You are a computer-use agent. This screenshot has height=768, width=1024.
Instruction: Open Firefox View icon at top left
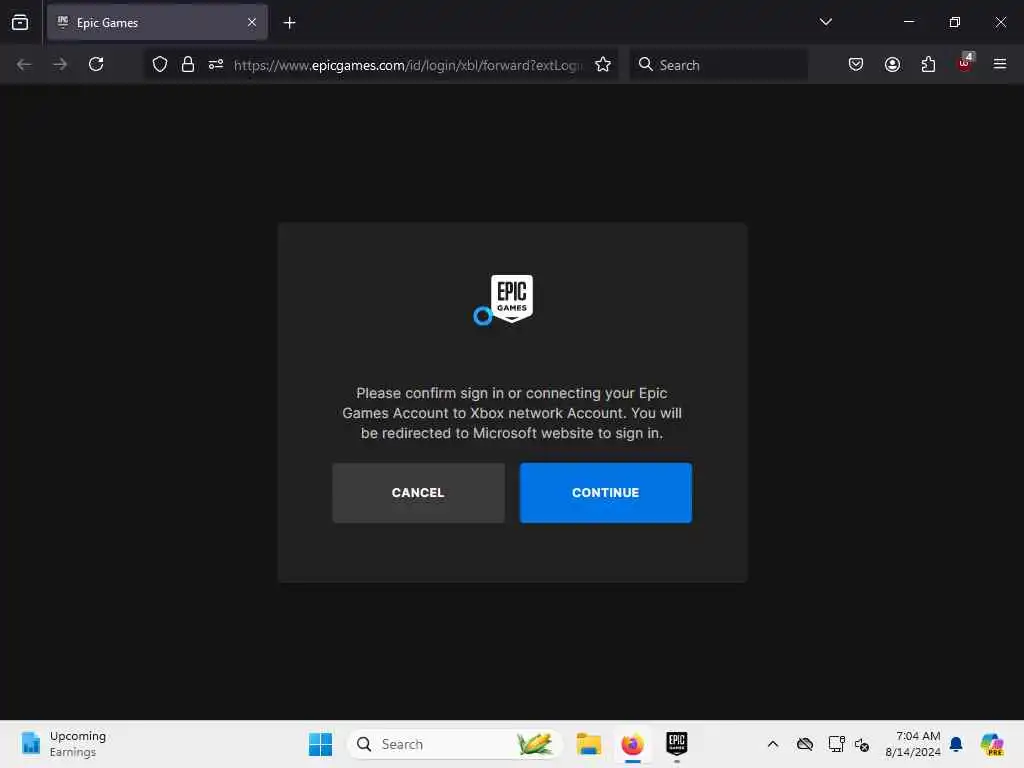(x=20, y=22)
